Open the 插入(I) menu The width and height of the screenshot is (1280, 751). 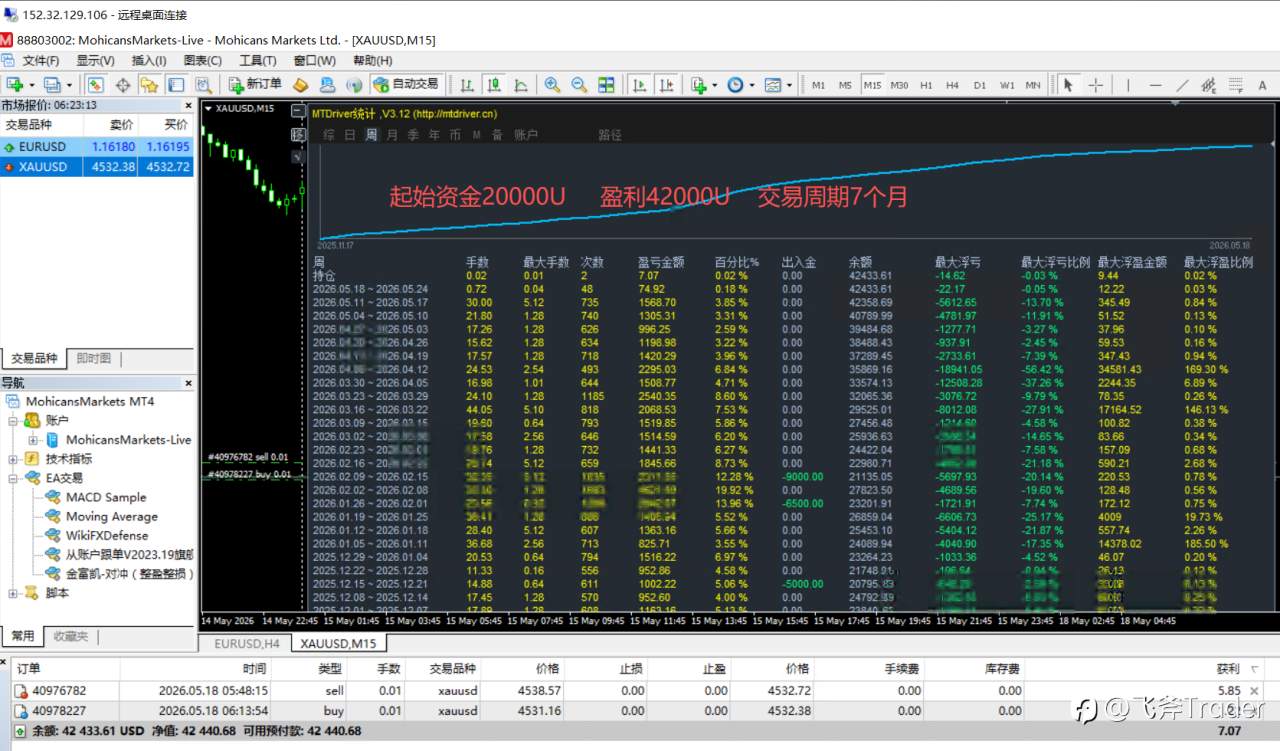click(149, 61)
